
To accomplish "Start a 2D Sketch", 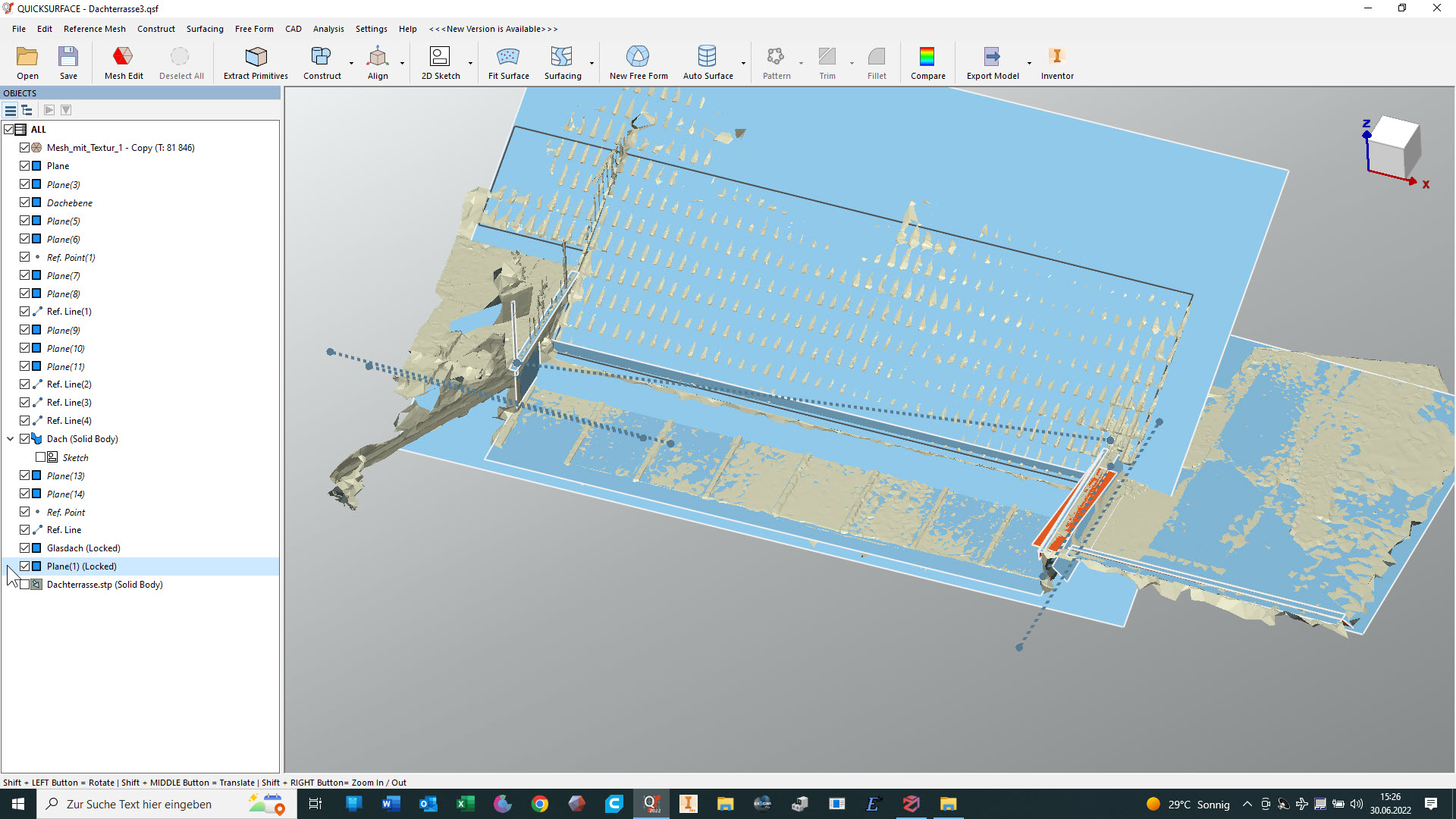I will point(440,62).
